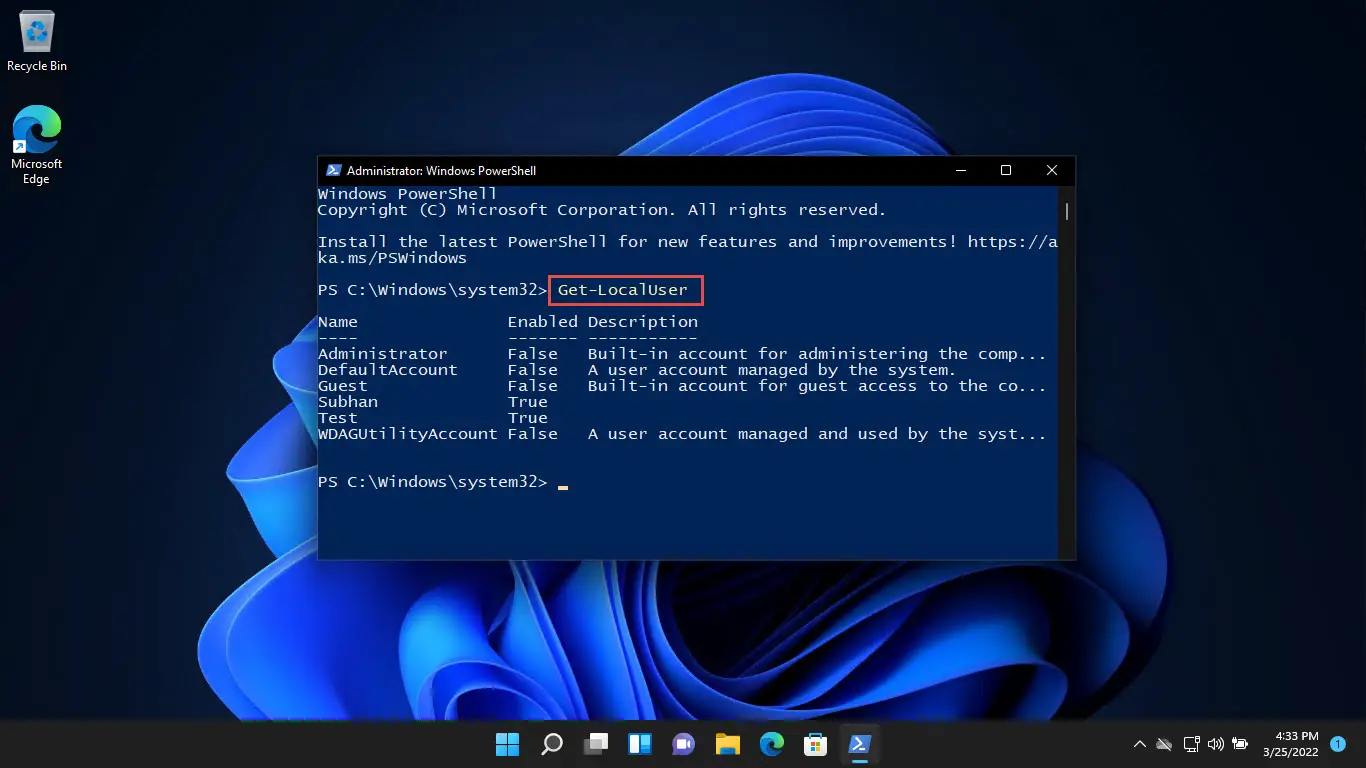Open Task View on the taskbar

click(596, 744)
